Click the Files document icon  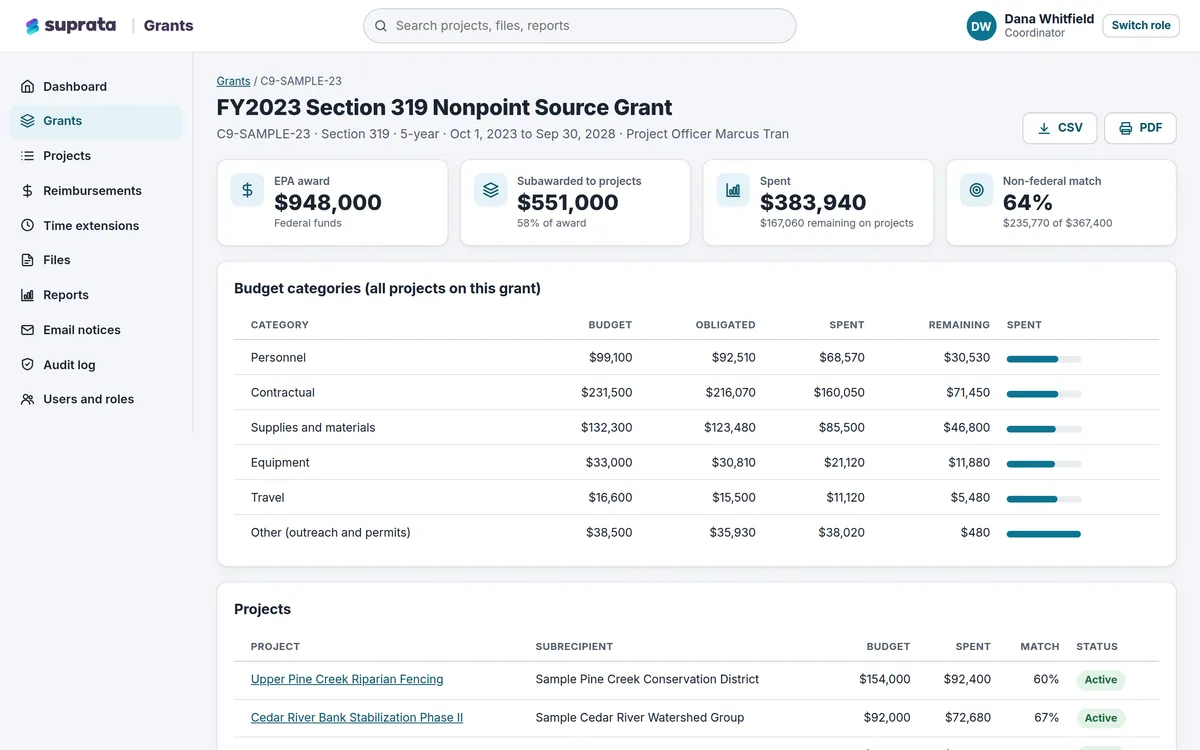tap(27, 260)
